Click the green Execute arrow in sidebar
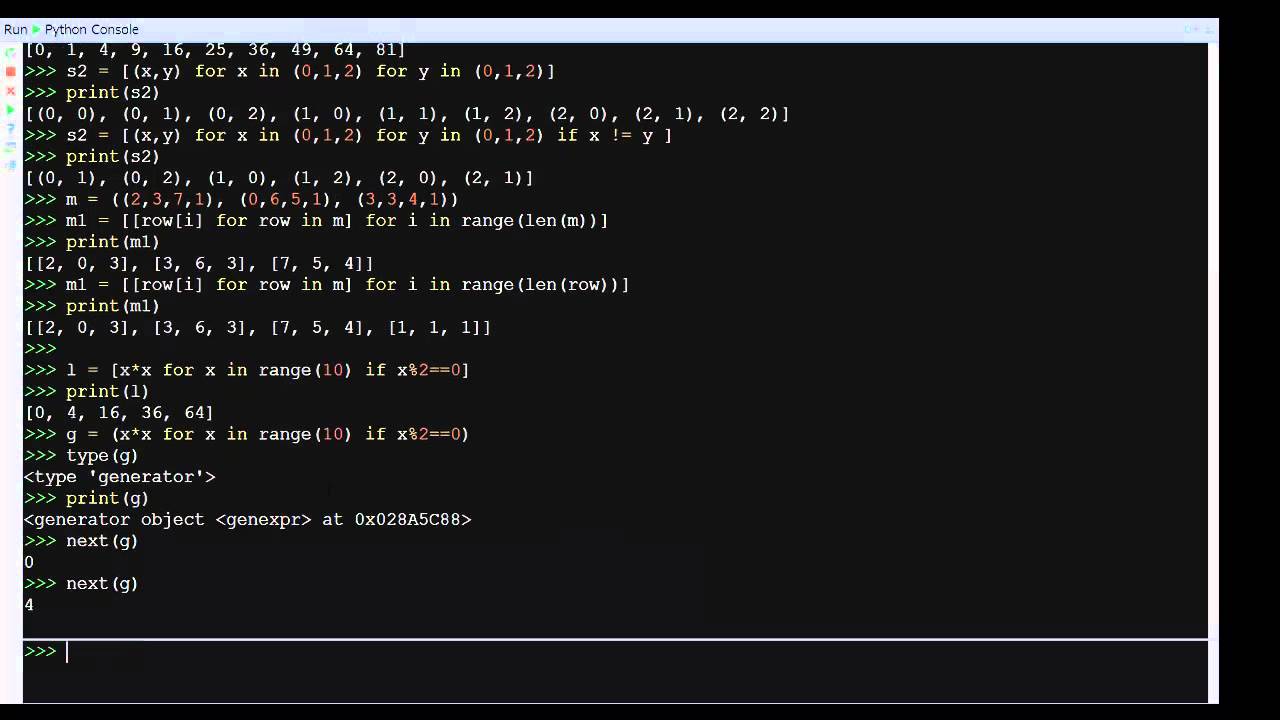The width and height of the screenshot is (1280, 720). tap(11, 109)
